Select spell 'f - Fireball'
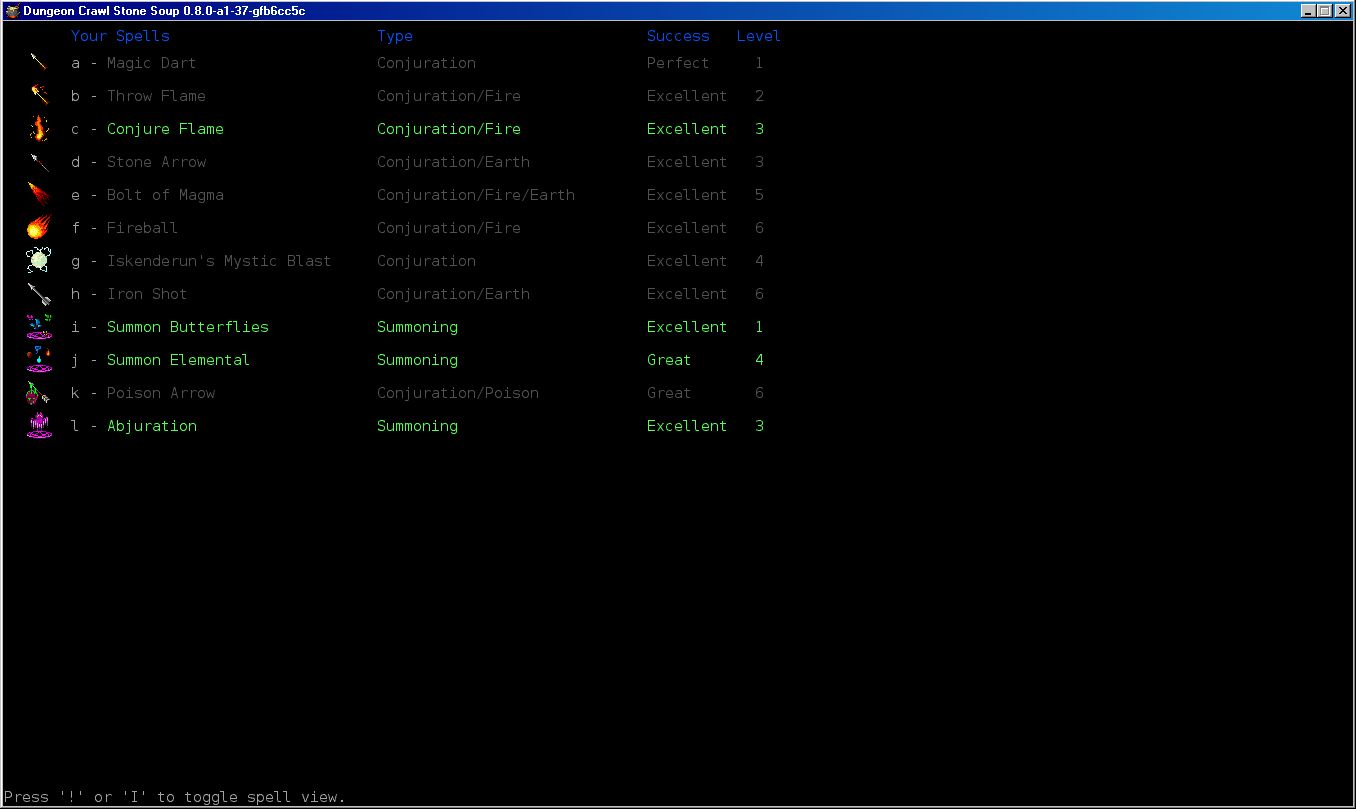The image size is (1356, 809). [x=124, y=228]
